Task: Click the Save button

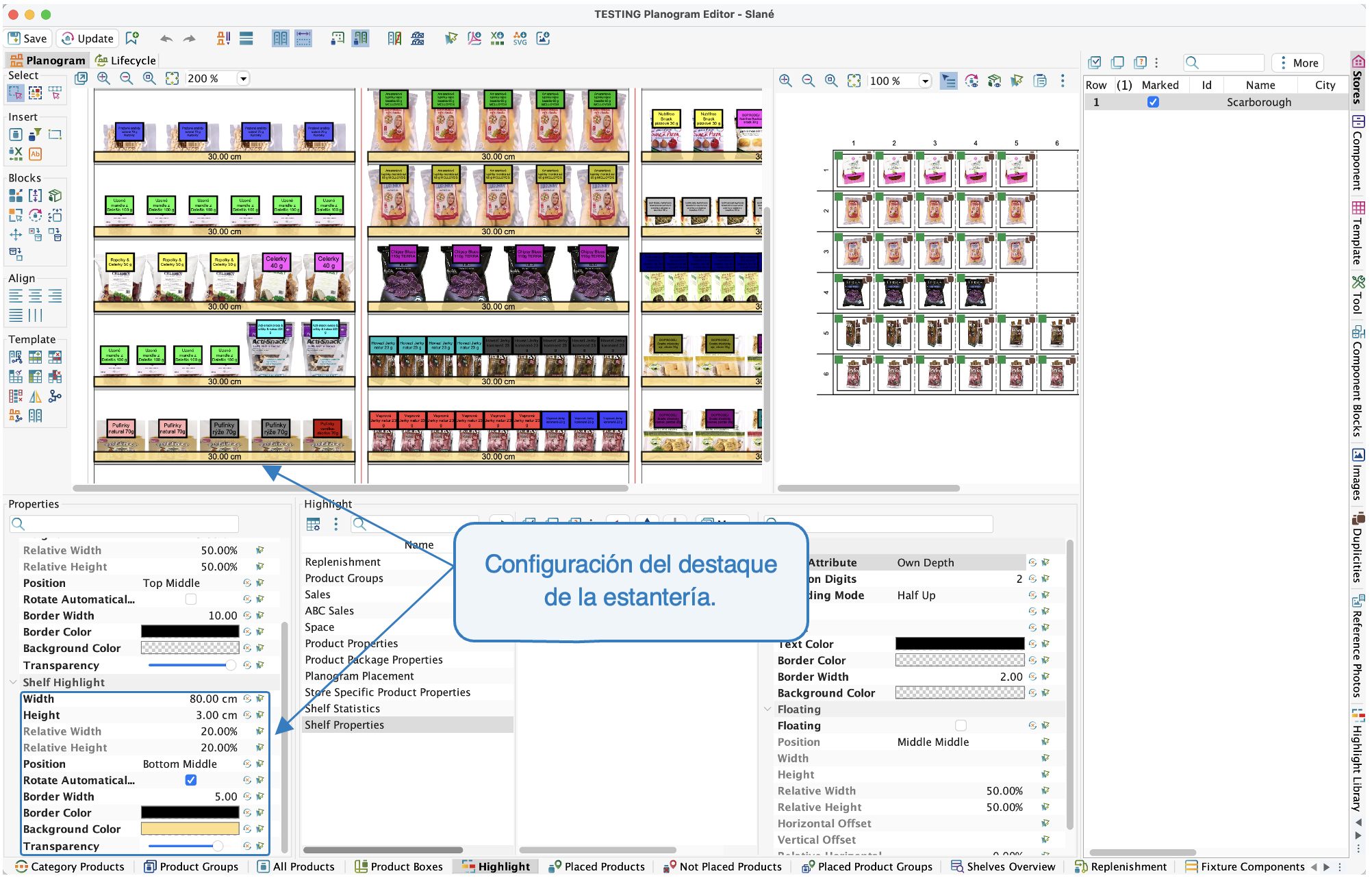Action: point(27,38)
